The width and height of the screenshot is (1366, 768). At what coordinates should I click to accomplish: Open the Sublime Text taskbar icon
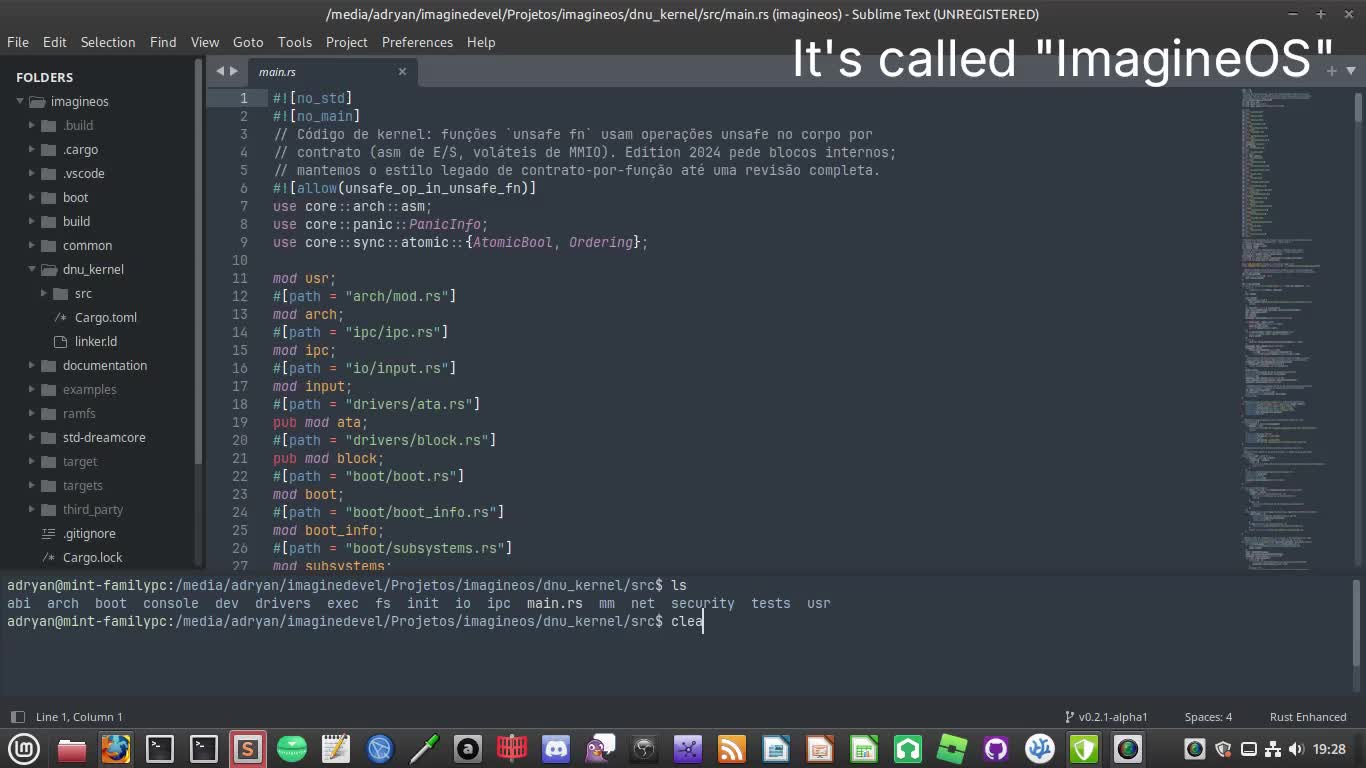point(247,748)
